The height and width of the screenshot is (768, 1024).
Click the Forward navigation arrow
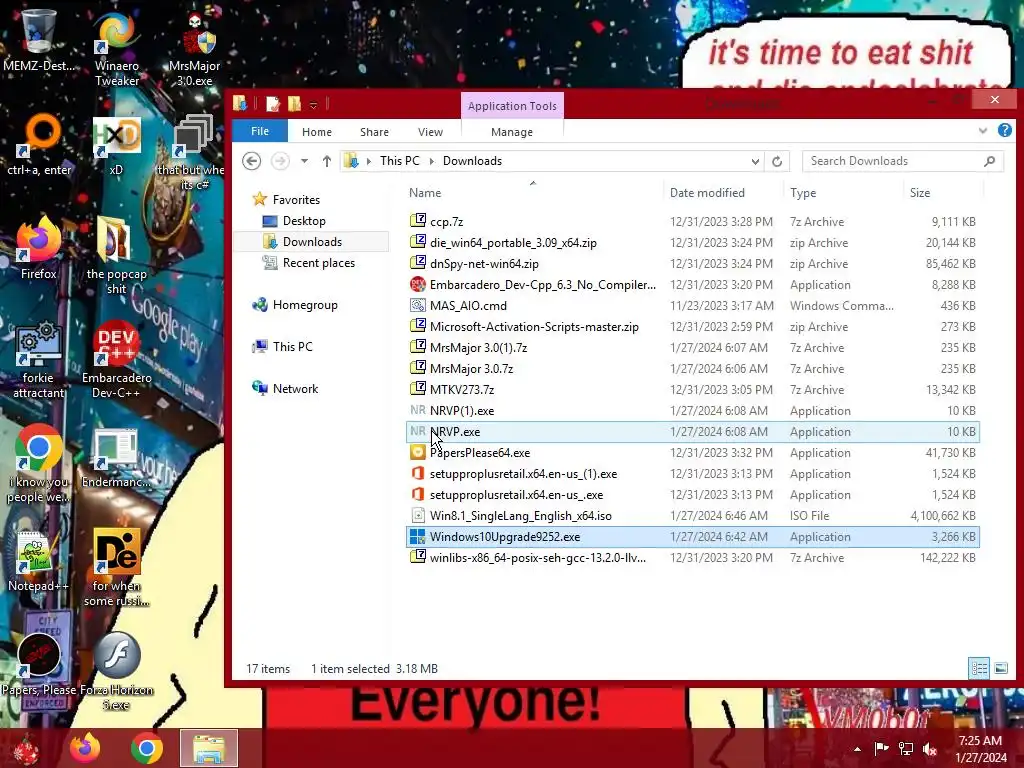[x=280, y=161]
